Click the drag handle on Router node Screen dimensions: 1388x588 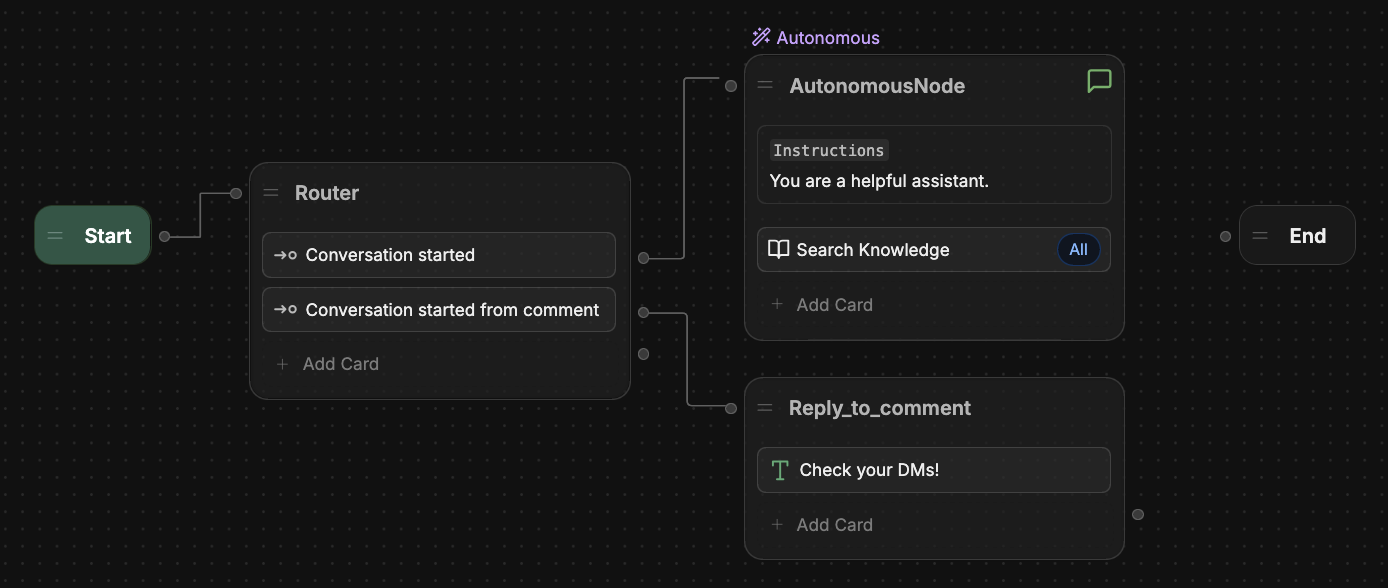pos(271,193)
